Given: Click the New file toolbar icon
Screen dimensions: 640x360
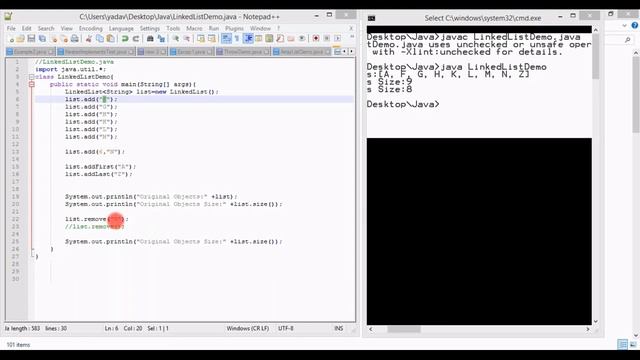Looking at the screenshot, I should pos(11,39).
